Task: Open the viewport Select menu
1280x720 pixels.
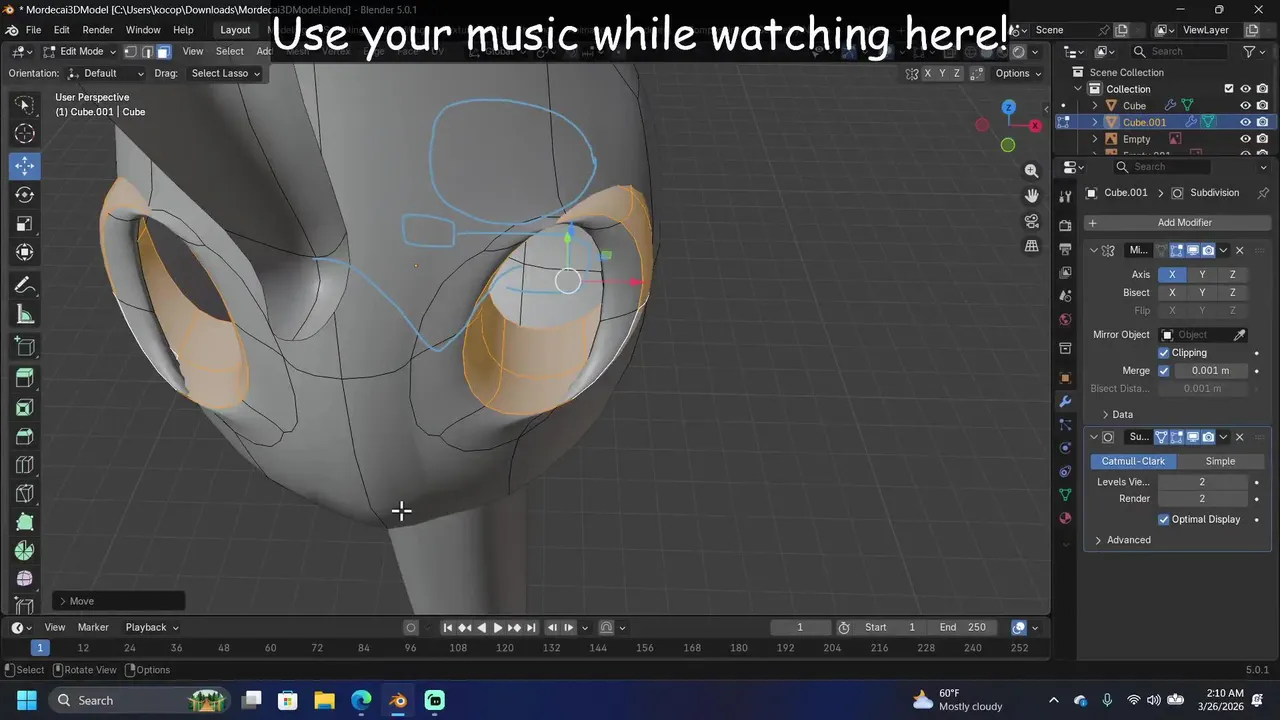Action: 230,52
